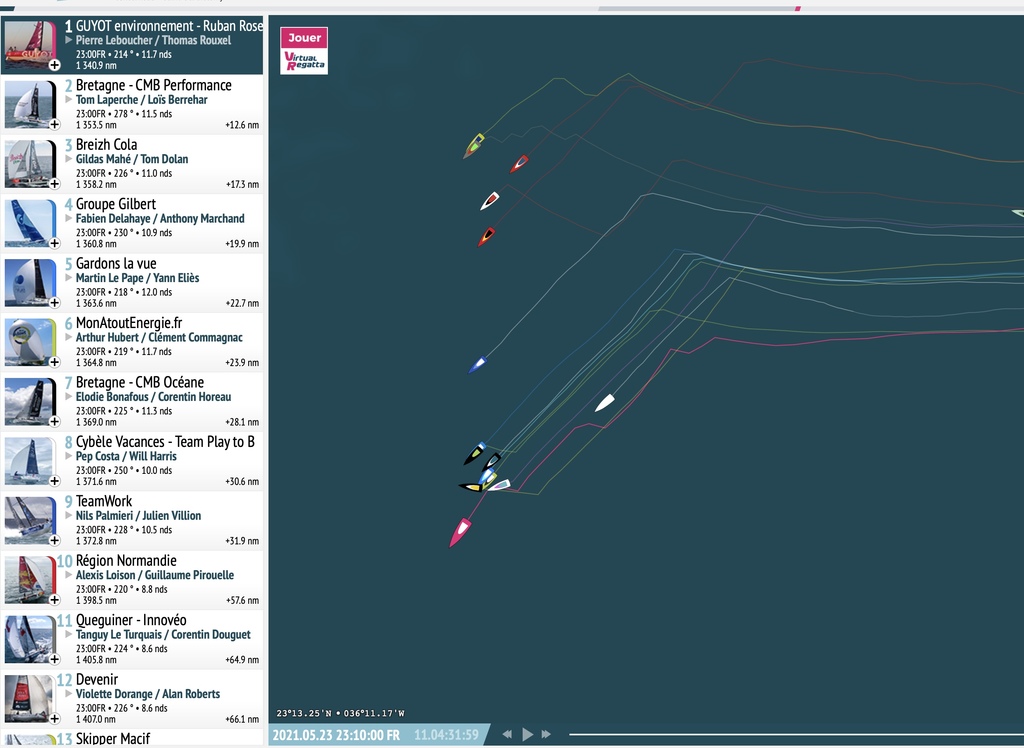Select the boat name 'MonAtoutEnergie.fr'
Image resolution: width=1024 pixels, height=748 pixels.
pos(129,323)
